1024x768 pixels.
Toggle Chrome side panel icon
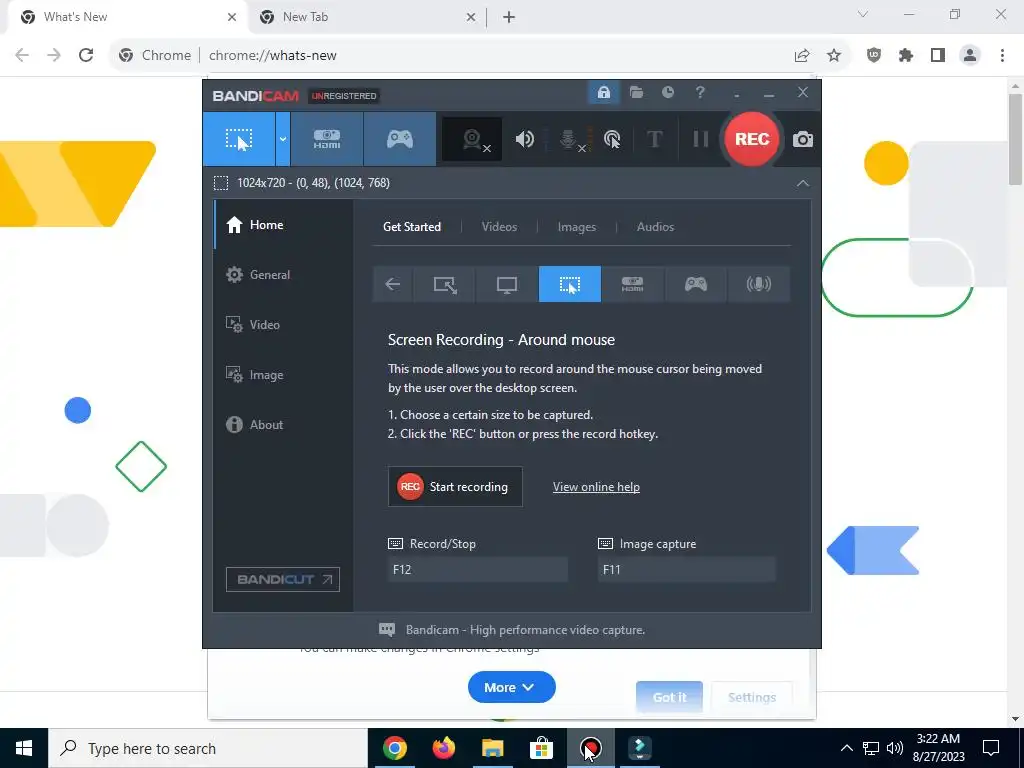[x=938, y=56]
